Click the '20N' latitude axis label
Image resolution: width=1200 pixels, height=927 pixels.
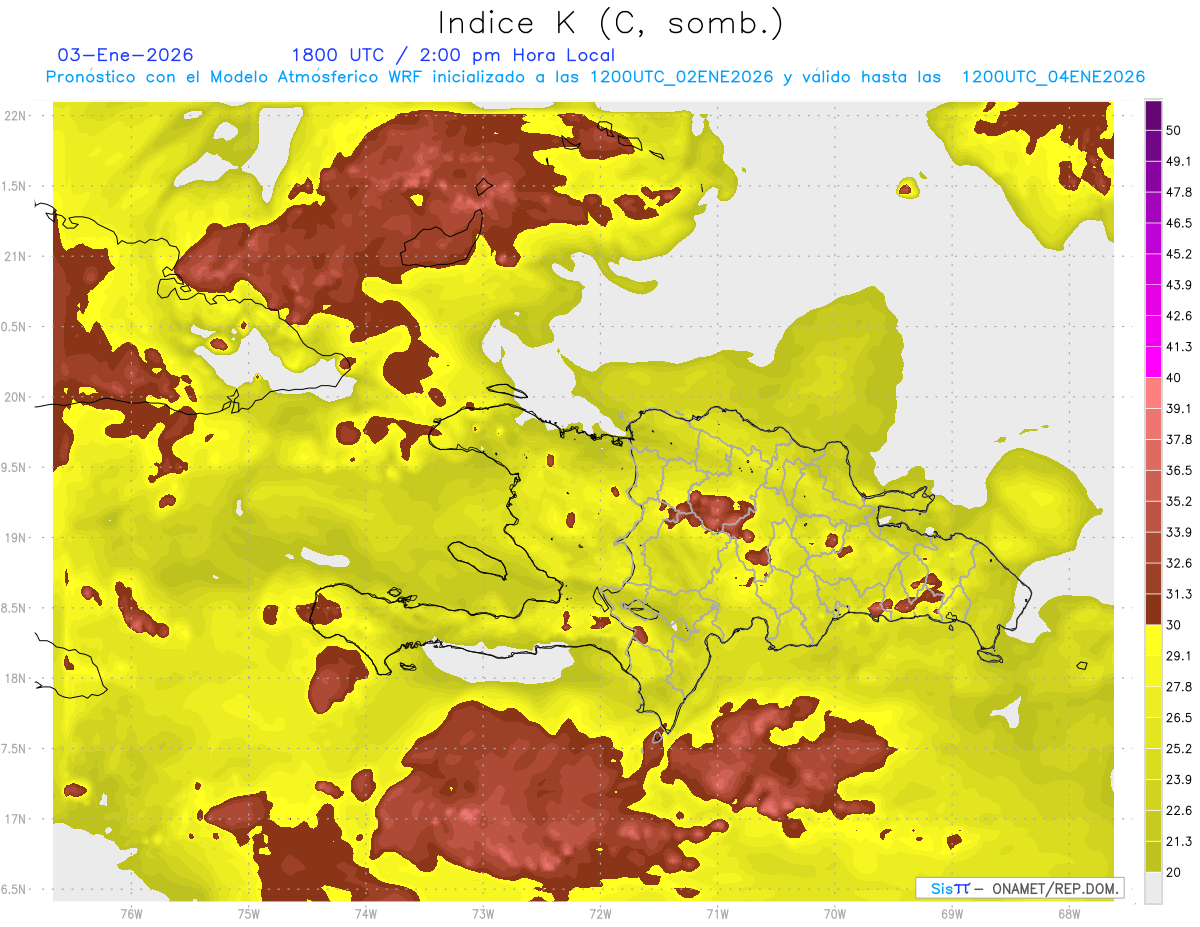16,397
